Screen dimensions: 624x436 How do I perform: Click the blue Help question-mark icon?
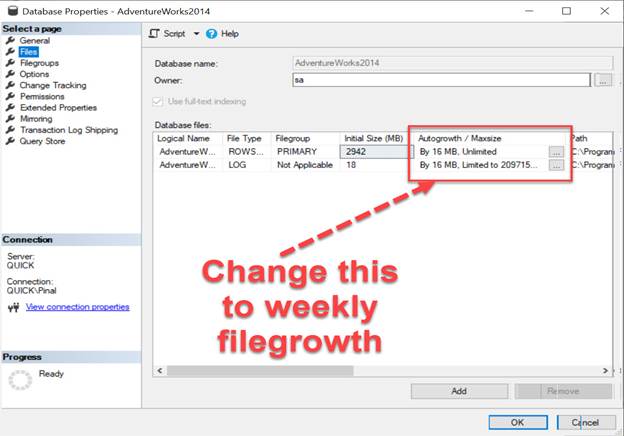pos(211,34)
